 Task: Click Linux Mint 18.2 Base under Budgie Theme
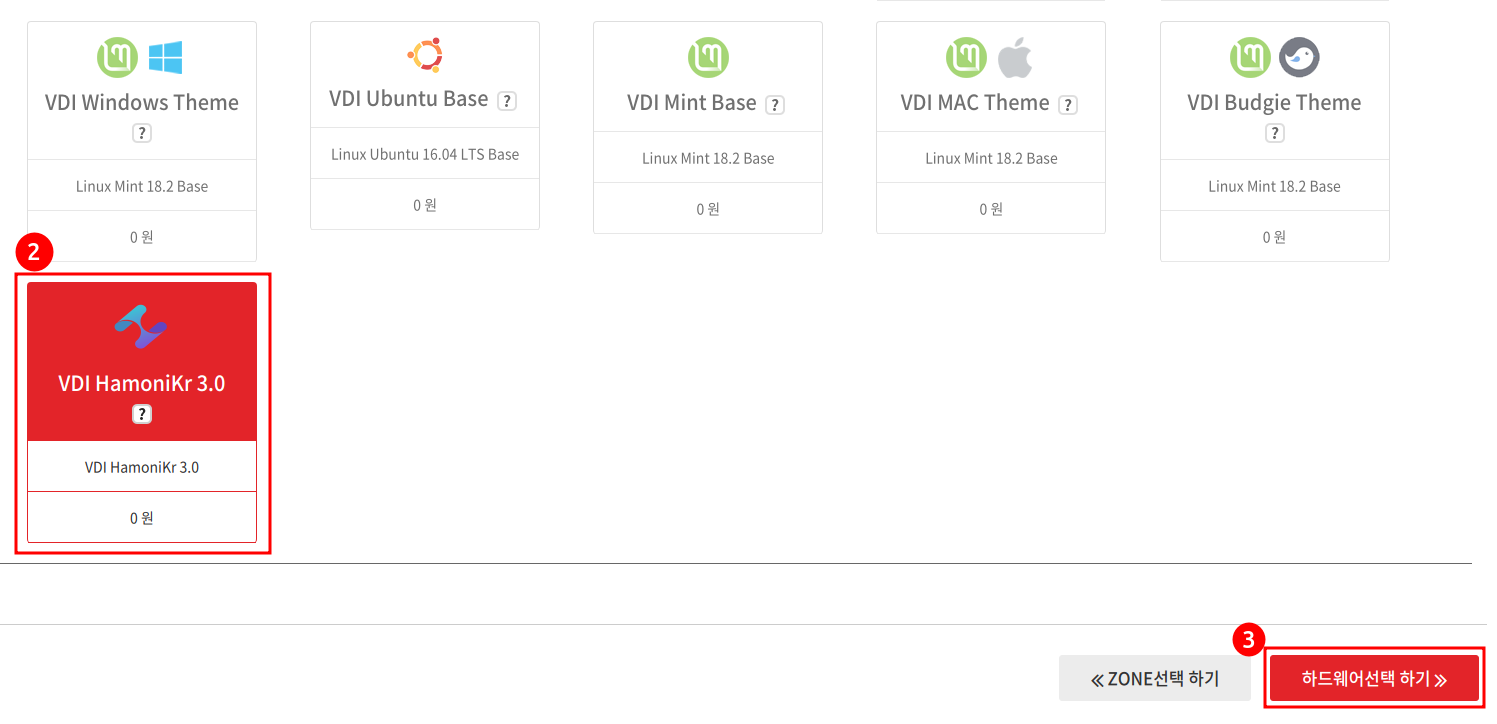coord(1274,186)
